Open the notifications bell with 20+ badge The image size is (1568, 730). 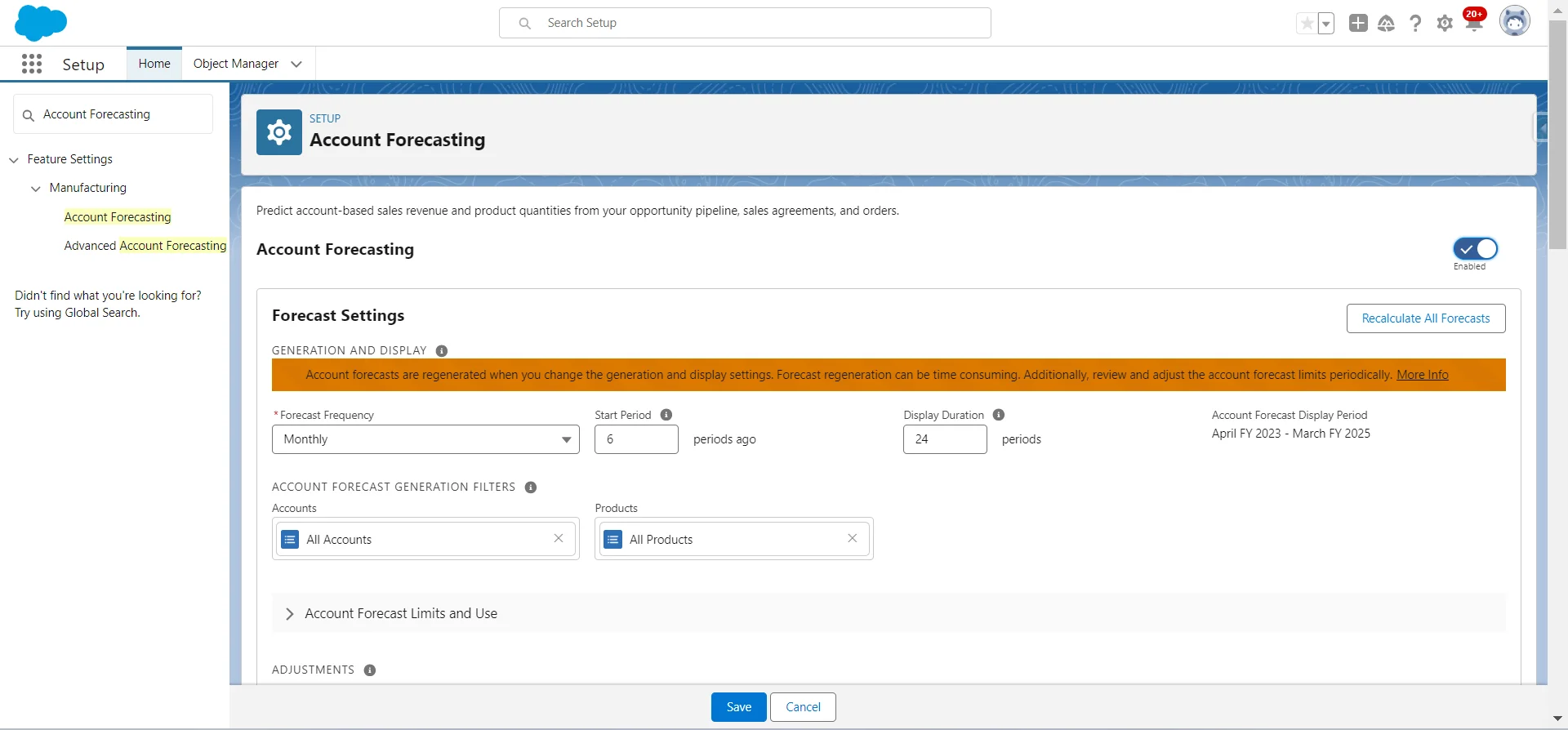[1474, 21]
